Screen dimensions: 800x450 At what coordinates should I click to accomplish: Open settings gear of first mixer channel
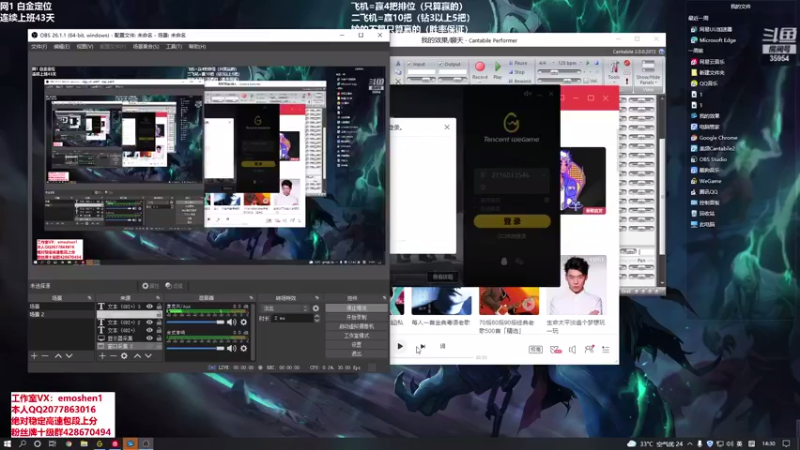244,322
